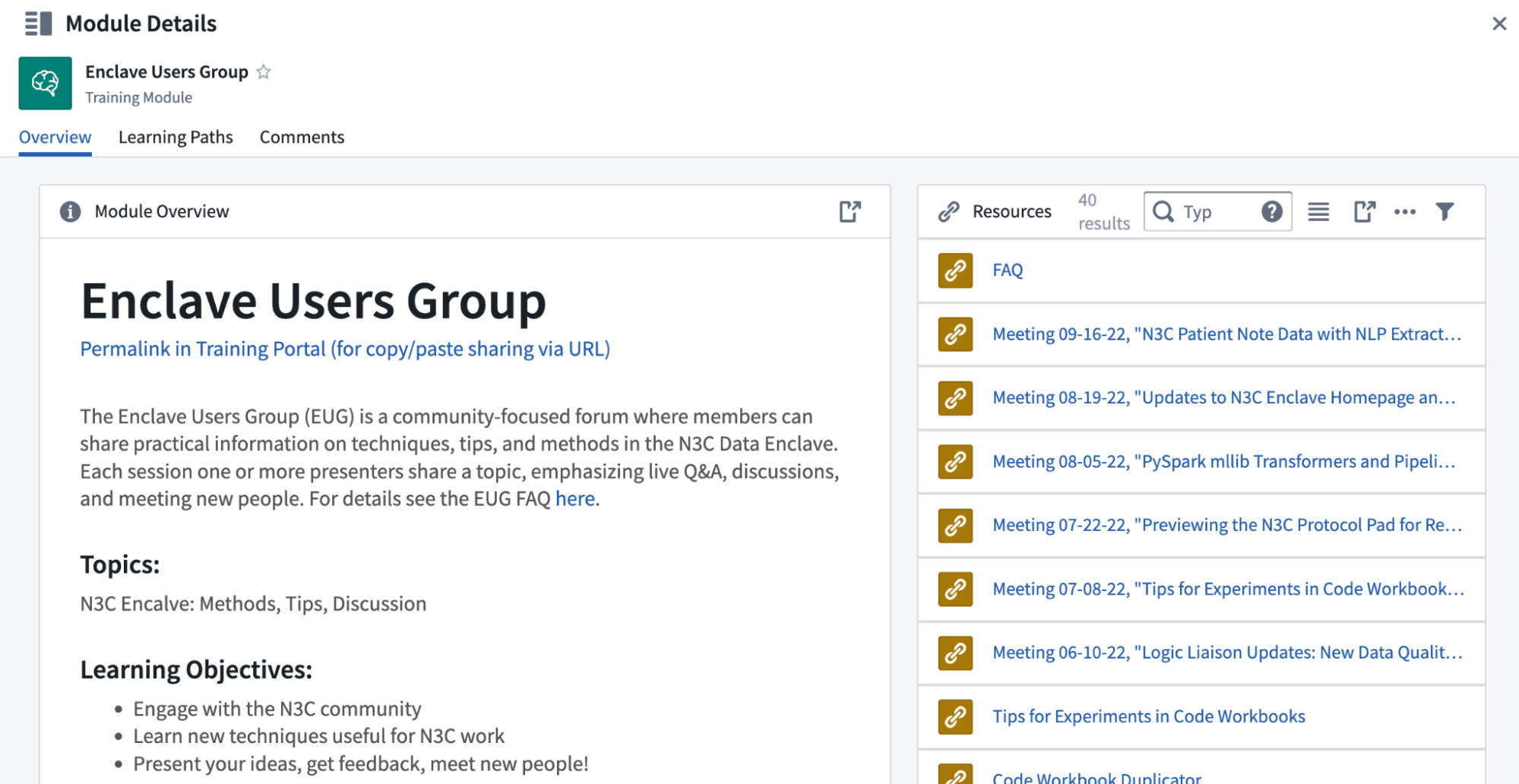The height and width of the screenshot is (784, 1519).
Task: Open the Meeting 08-05-22 PySpark mllib resource
Action: 1223,462
